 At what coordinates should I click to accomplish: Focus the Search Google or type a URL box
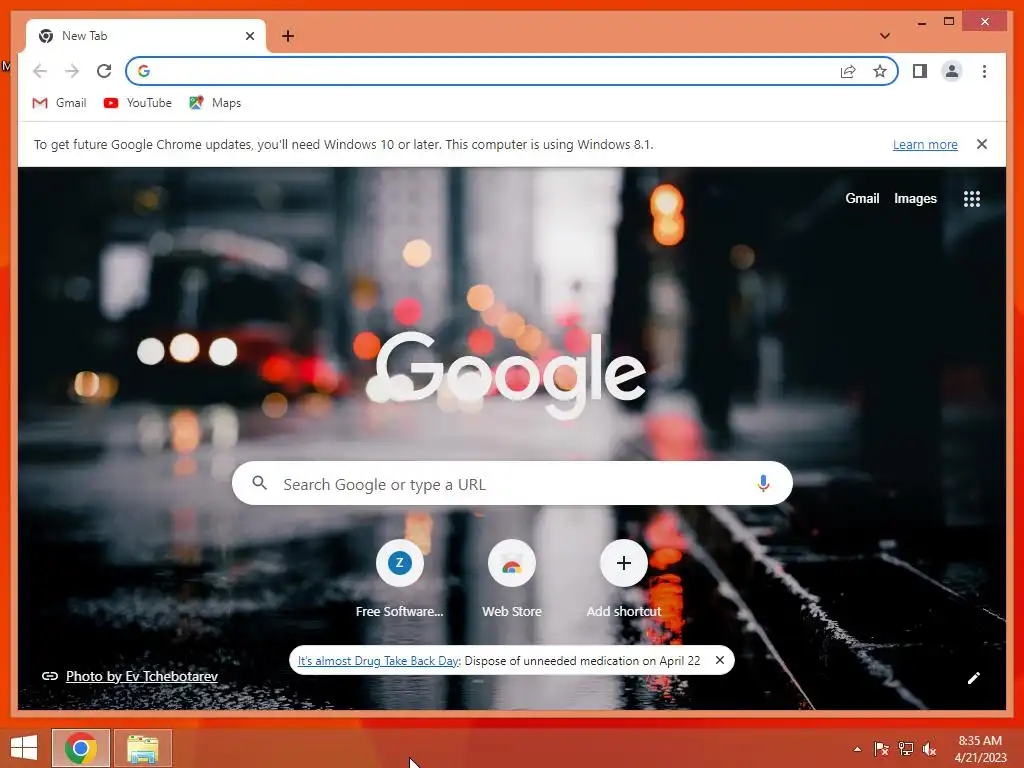click(512, 484)
